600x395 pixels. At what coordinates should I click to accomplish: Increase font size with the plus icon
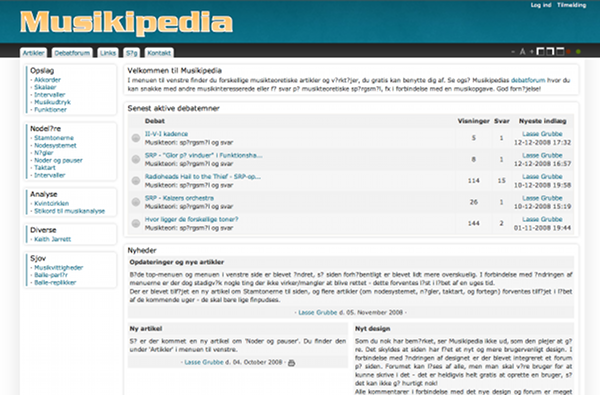point(532,51)
